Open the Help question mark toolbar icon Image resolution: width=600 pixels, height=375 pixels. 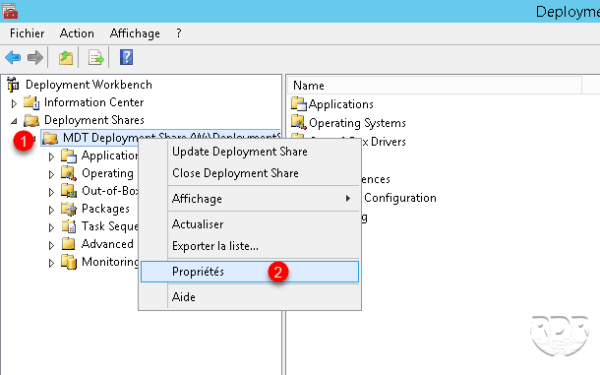point(126,57)
